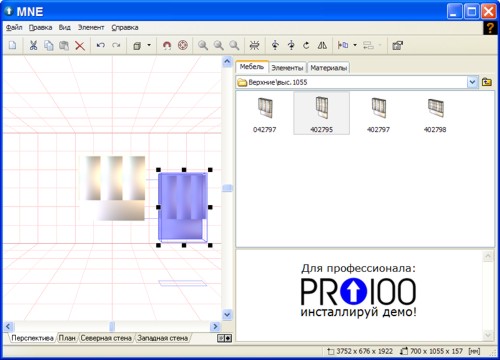The width and height of the screenshot is (500, 360).
Task: Switch to the План view tab
Action: pyautogui.click(x=67, y=338)
